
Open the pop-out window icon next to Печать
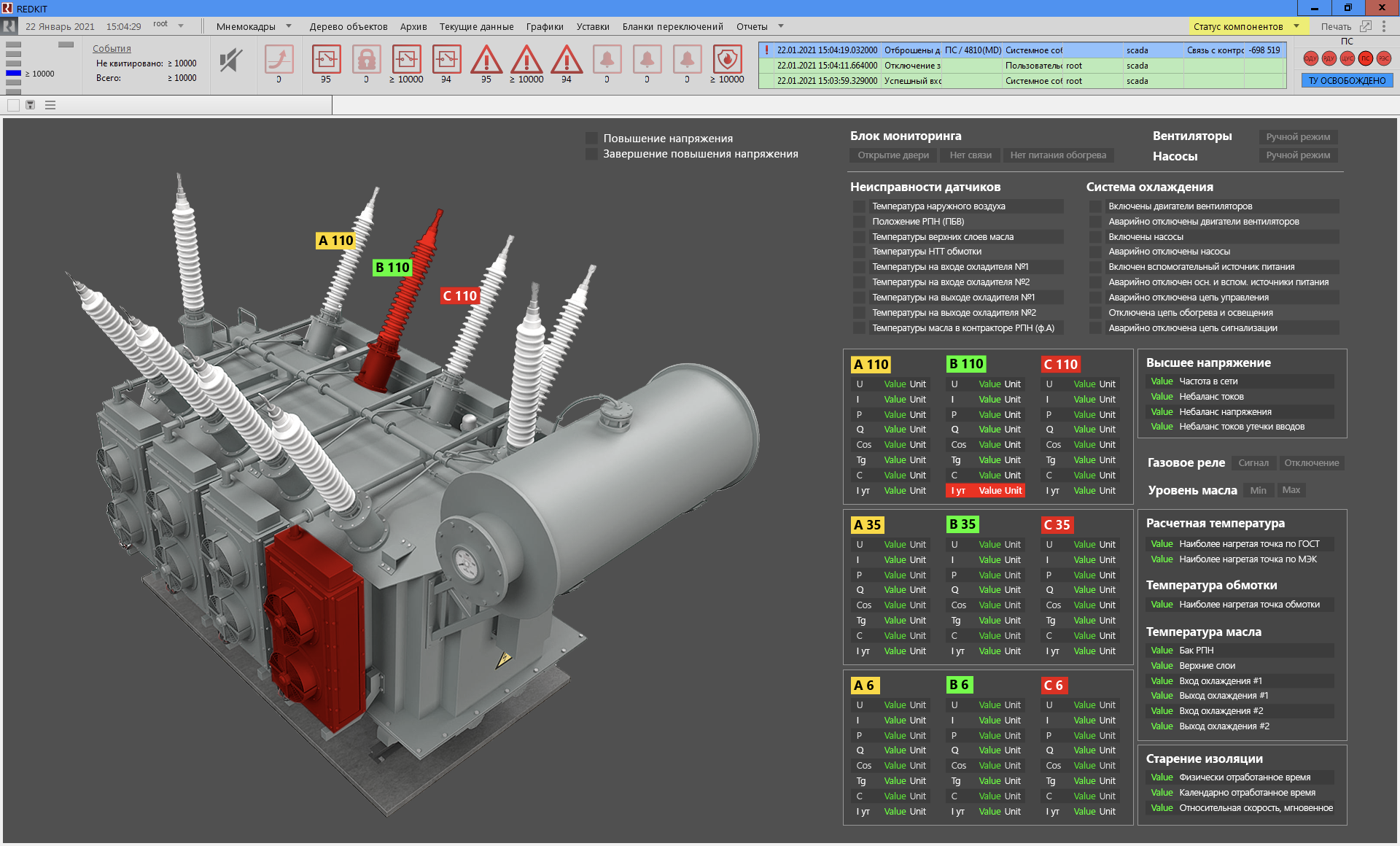click(x=1366, y=26)
